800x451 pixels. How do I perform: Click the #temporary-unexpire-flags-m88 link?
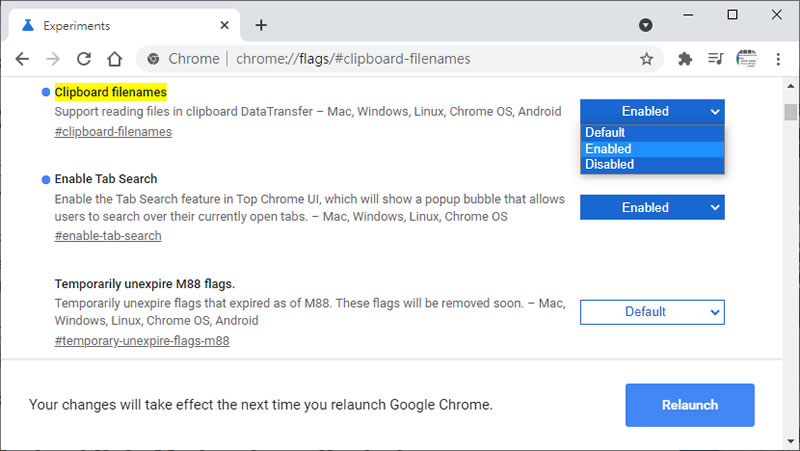(x=142, y=341)
